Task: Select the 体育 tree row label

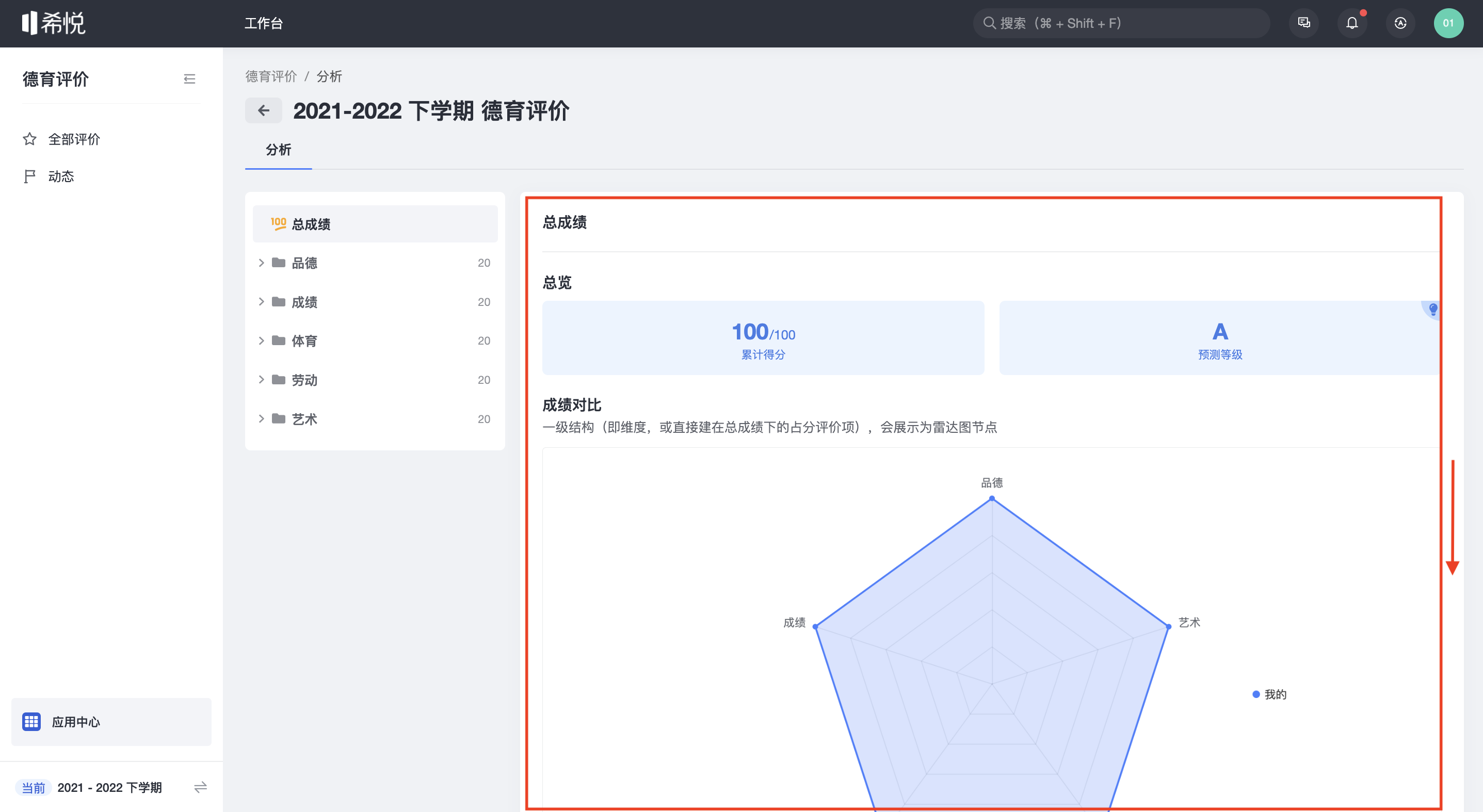Action: (x=304, y=340)
